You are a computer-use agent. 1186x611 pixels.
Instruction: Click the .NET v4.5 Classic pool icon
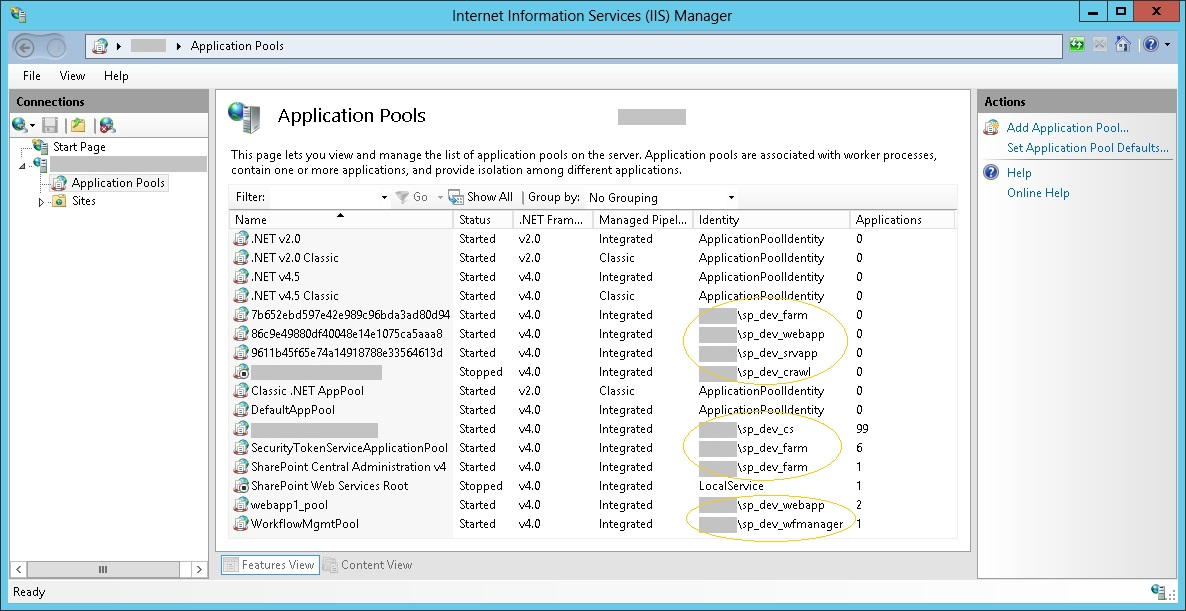pyautogui.click(x=241, y=296)
